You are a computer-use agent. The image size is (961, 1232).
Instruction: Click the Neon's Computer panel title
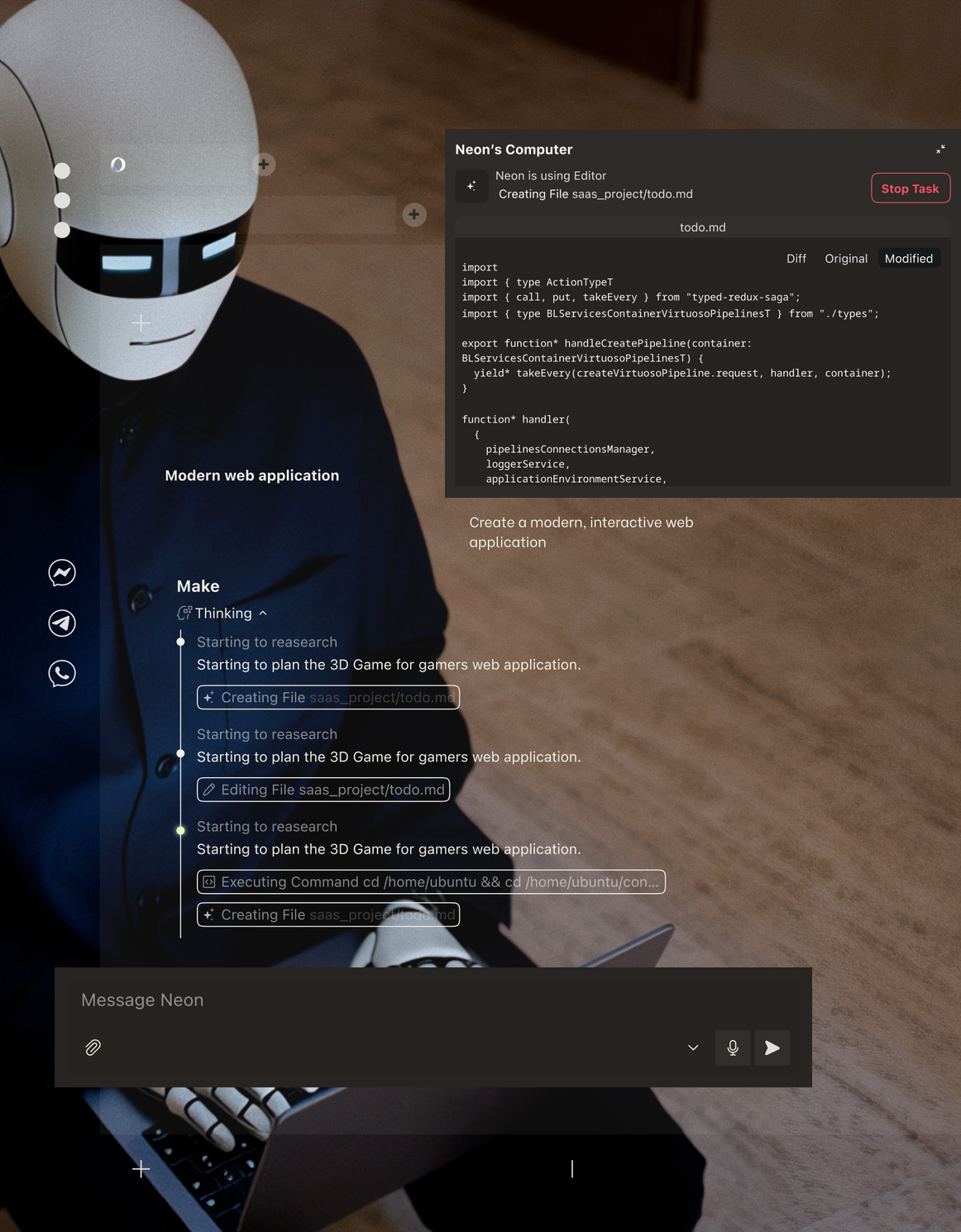pos(514,150)
